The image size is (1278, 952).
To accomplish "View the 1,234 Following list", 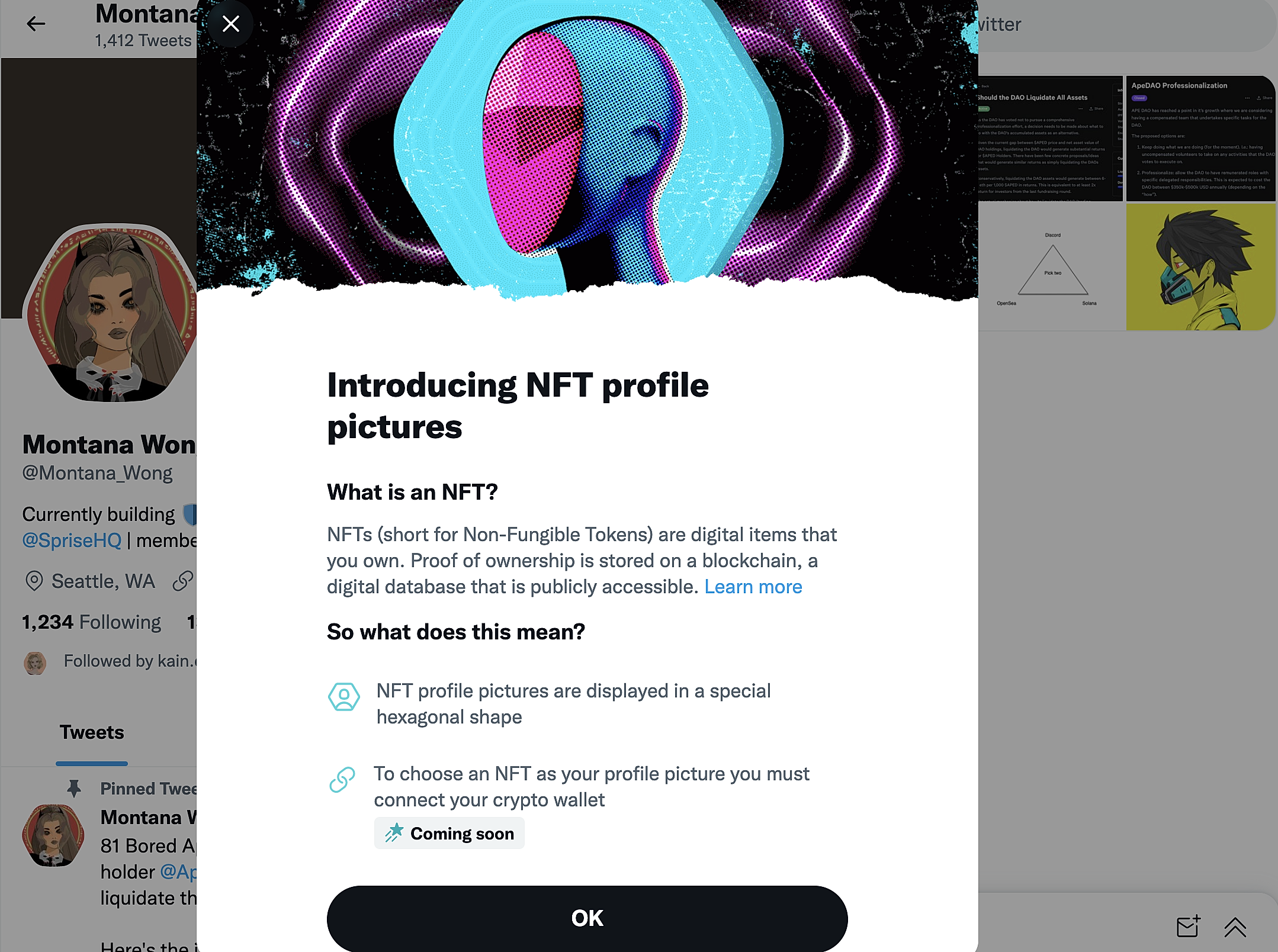I will 91,622.
